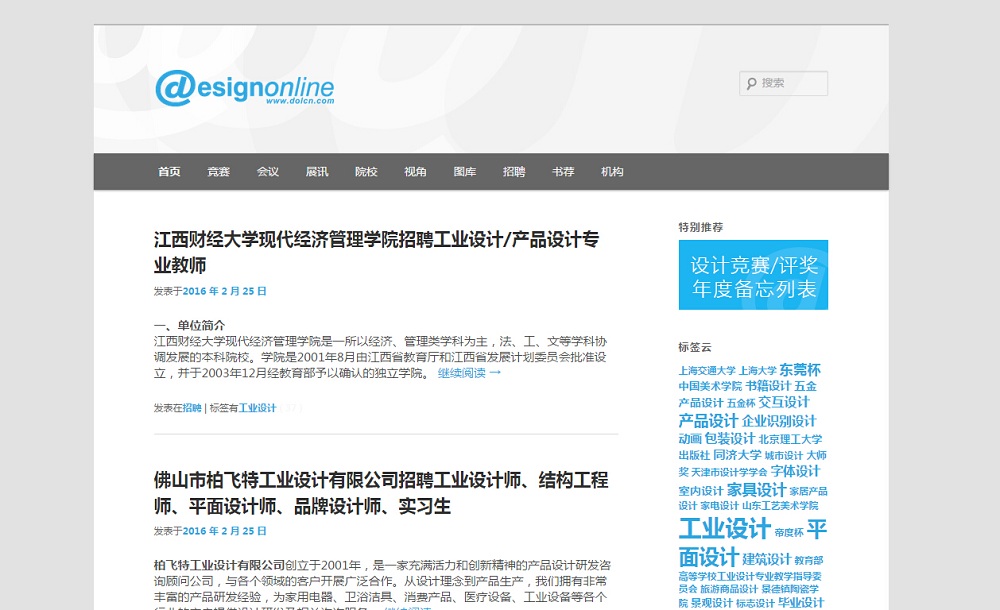The height and width of the screenshot is (610, 1000).
Task: Open the 设计竞赛/评奖年度备忘列表 banner
Action: click(753, 275)
